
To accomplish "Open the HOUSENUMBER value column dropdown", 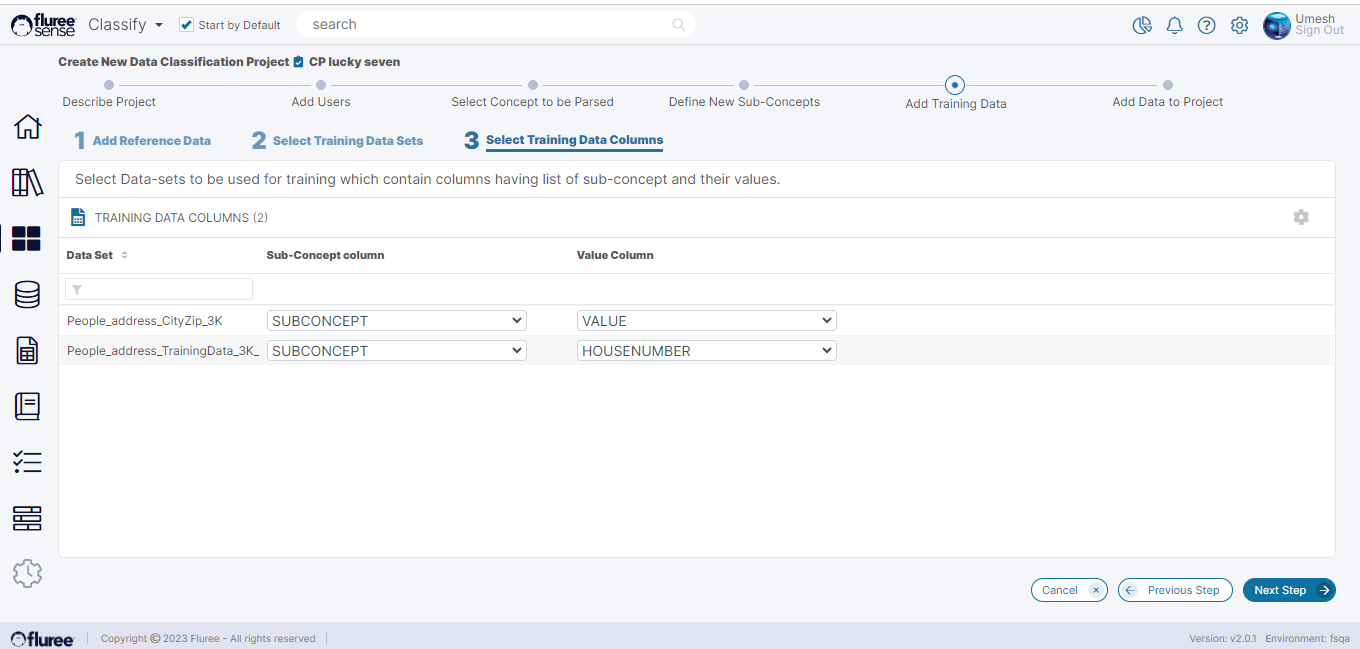I will point(706,351).
